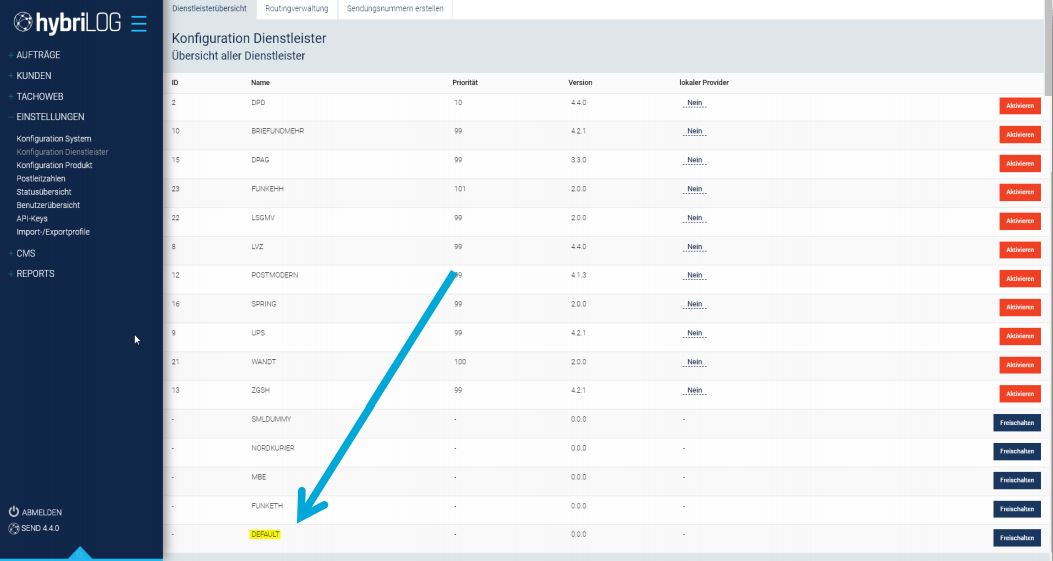Click Freischalten for DEFAULT
This screenshot has width=1053, height=561.
click(x=1017, y=538)
